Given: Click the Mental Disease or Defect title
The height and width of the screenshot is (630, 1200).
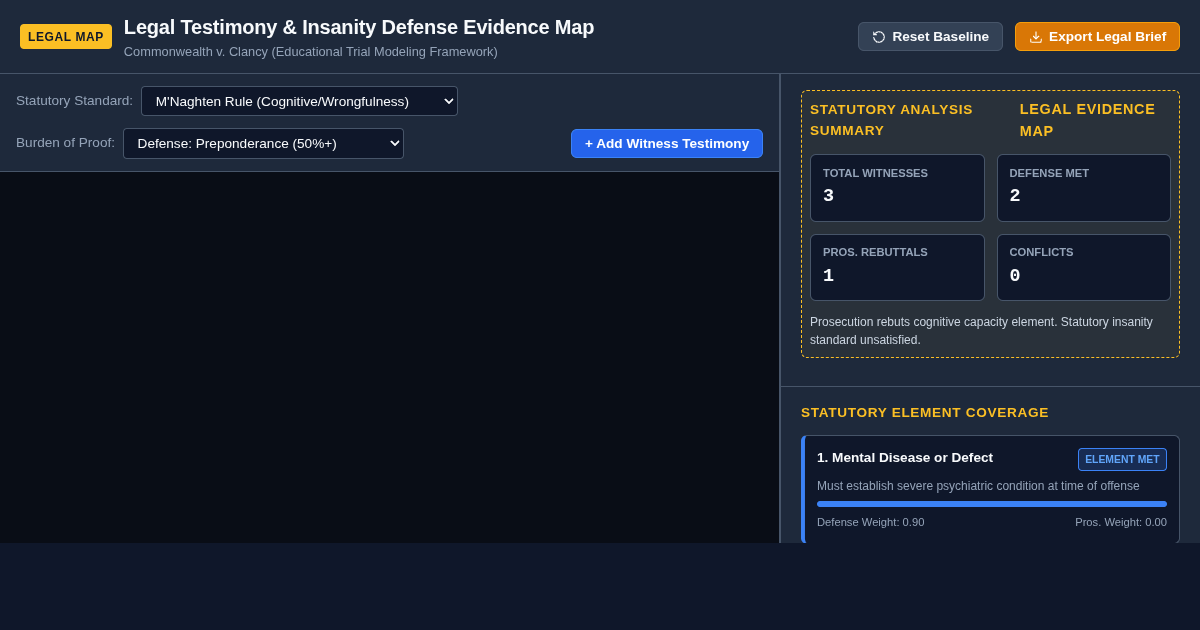Looking at the screenshot, I should pos(905,457).
